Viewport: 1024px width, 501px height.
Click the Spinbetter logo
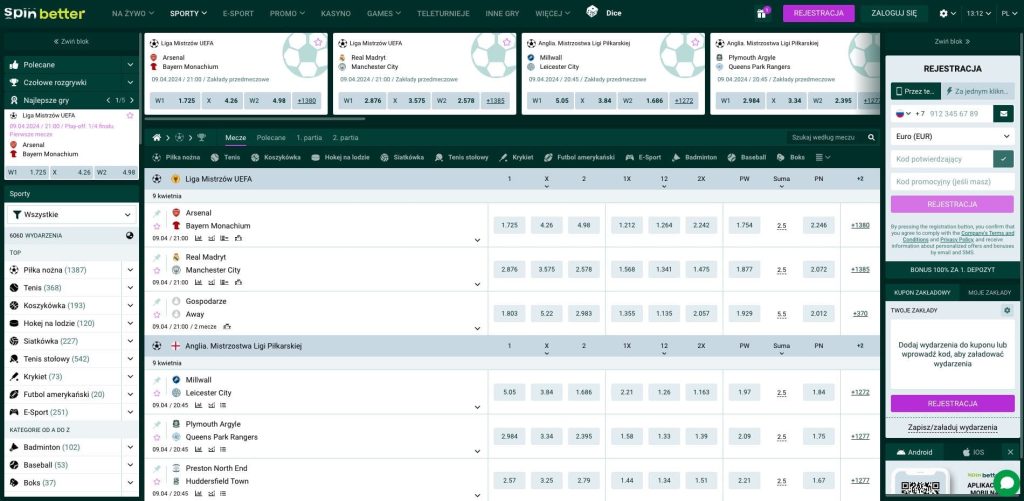tap(44, 13)
